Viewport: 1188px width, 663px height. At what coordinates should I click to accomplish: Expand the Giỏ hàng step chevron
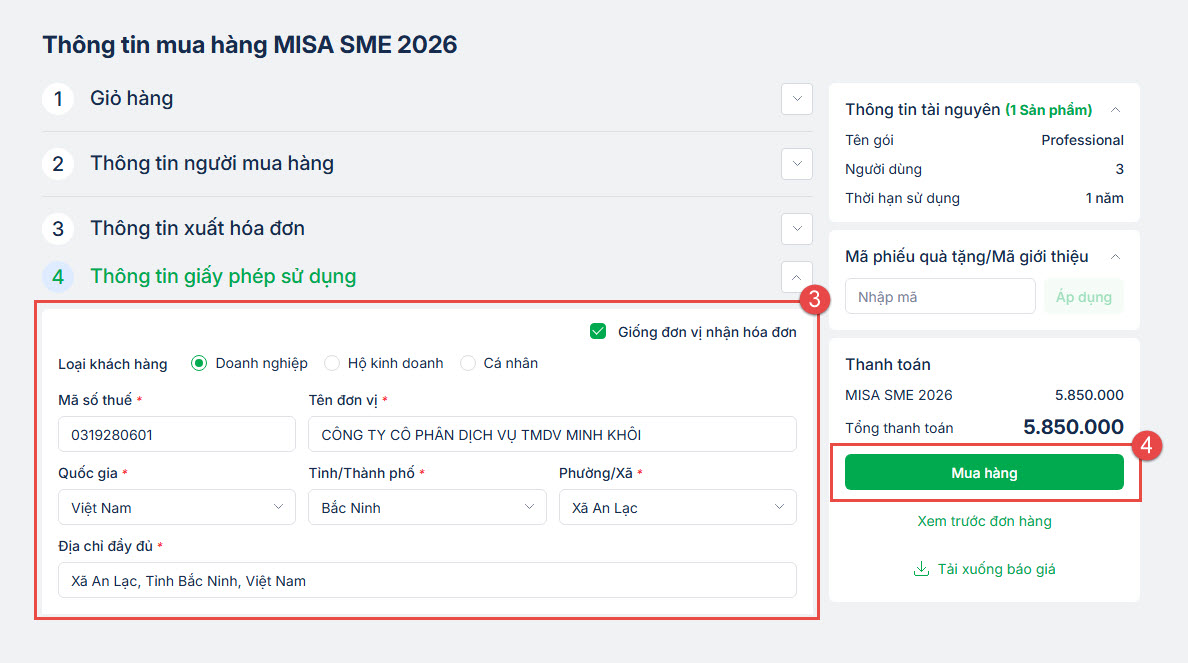(797, 99)
